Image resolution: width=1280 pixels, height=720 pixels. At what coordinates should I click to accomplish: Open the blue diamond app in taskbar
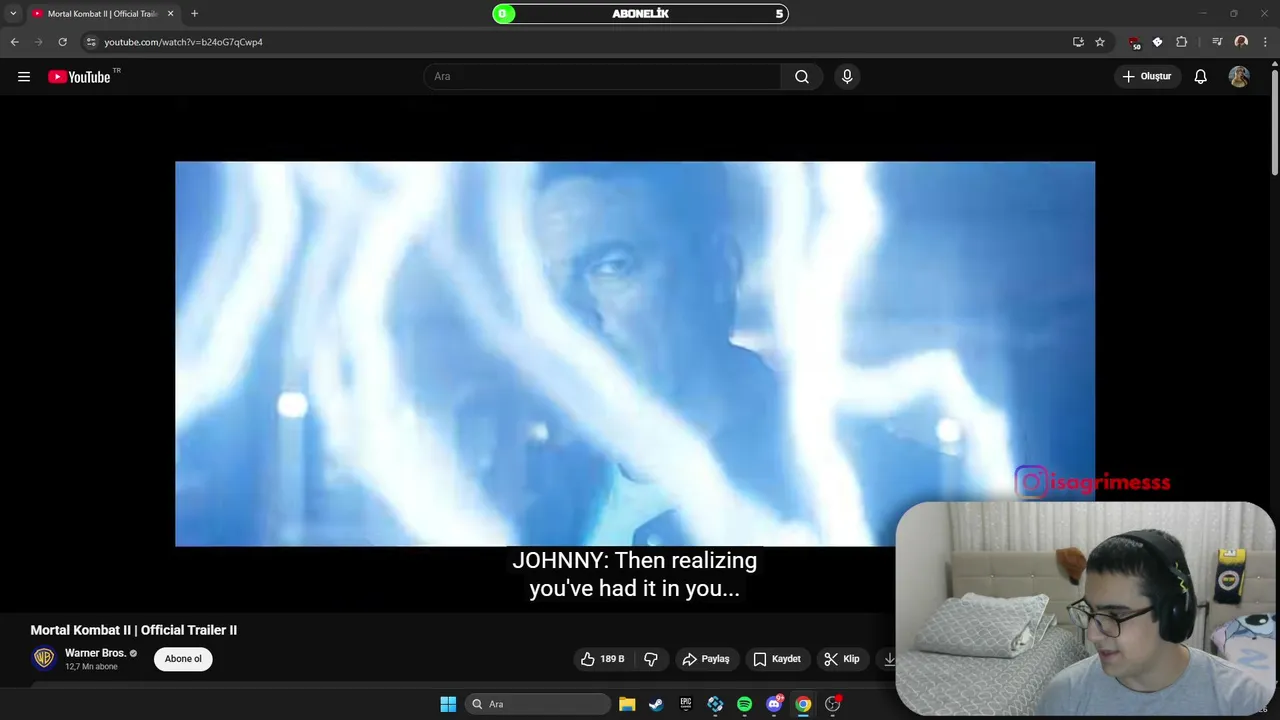(x=715, y=704)
